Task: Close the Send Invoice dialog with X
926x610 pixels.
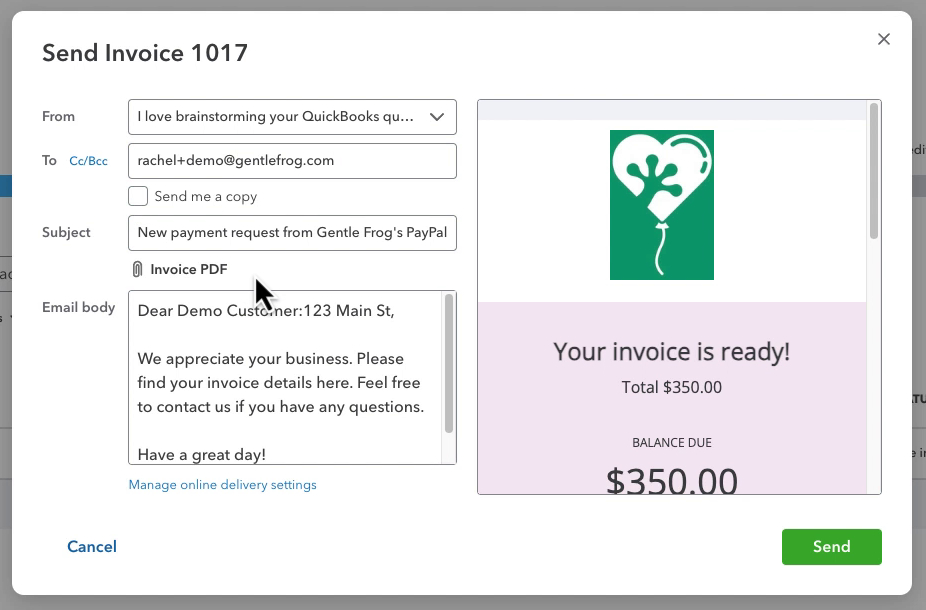Action: click(x=883, y=39)
